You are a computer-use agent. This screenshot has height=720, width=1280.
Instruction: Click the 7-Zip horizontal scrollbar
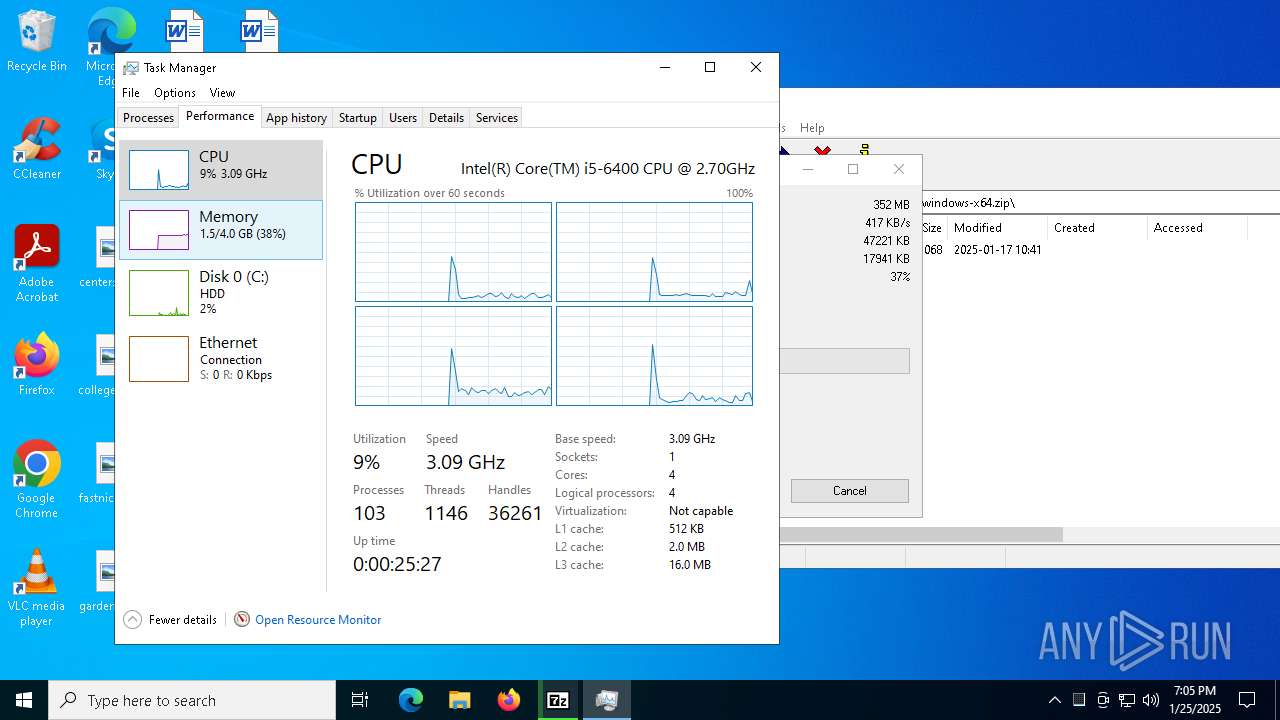coord(921,535)
